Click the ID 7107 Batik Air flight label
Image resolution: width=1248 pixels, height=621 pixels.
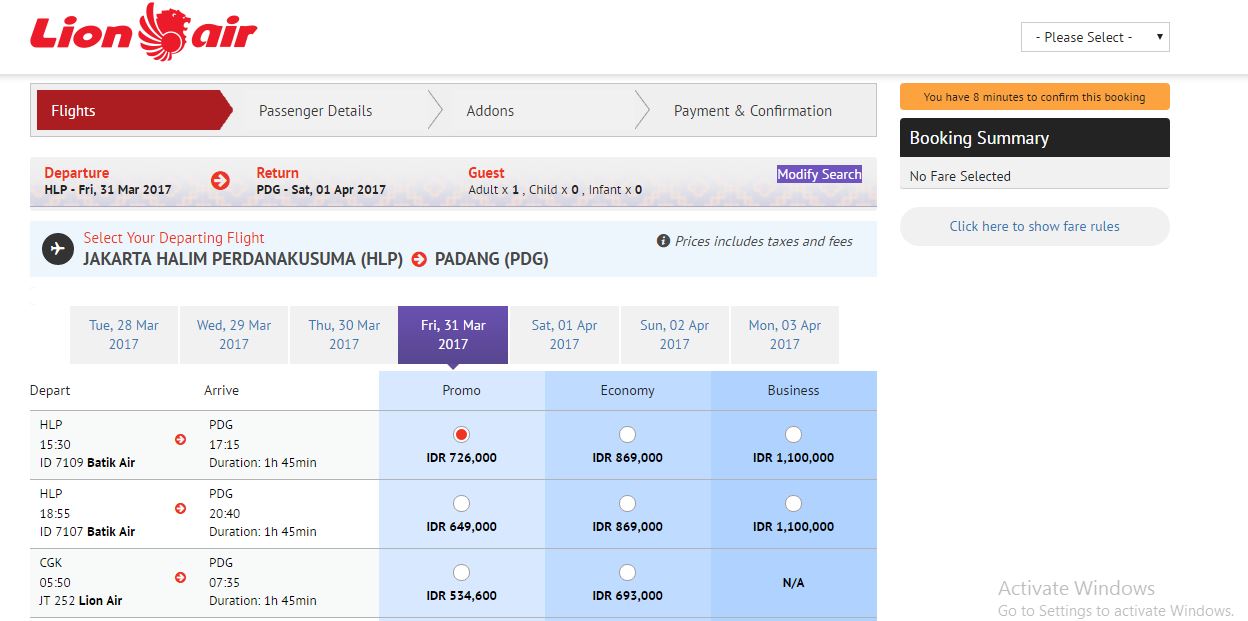click(87, 532)
